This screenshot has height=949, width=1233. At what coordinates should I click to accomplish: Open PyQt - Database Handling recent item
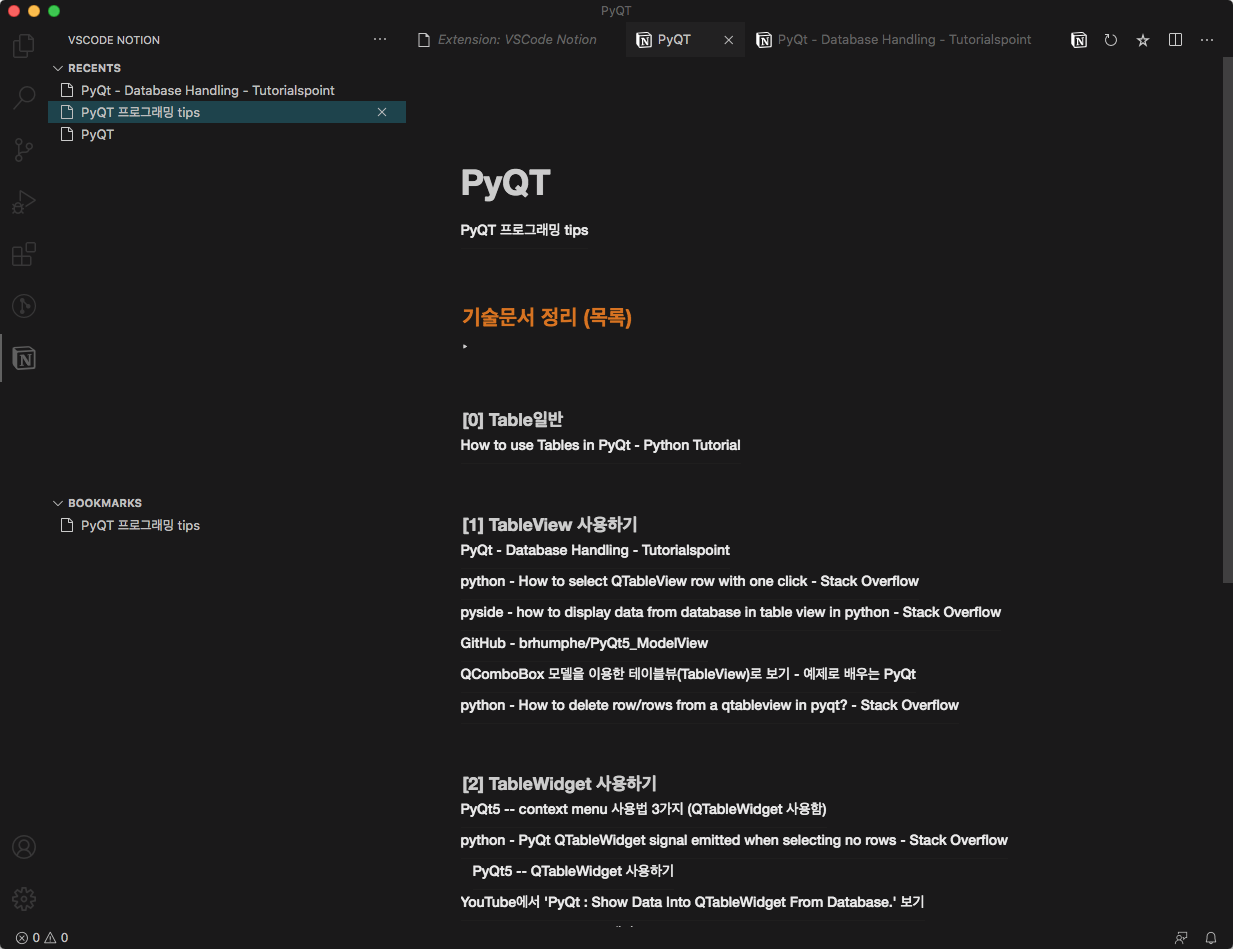[227, 90]
